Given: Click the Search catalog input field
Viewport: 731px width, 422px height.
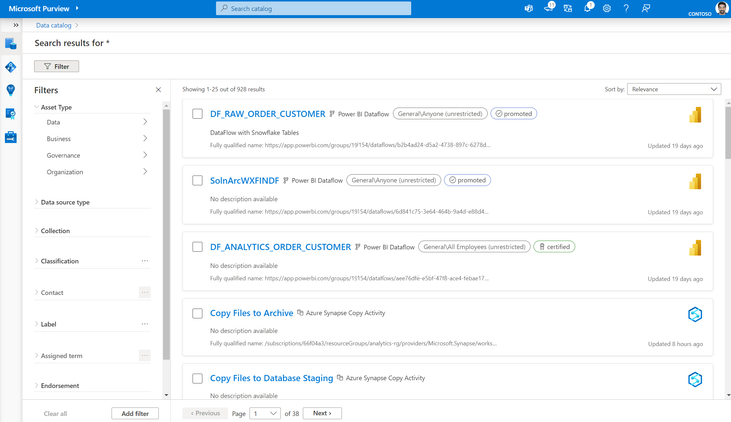Looking at the screenshot, I should point(313,8).
